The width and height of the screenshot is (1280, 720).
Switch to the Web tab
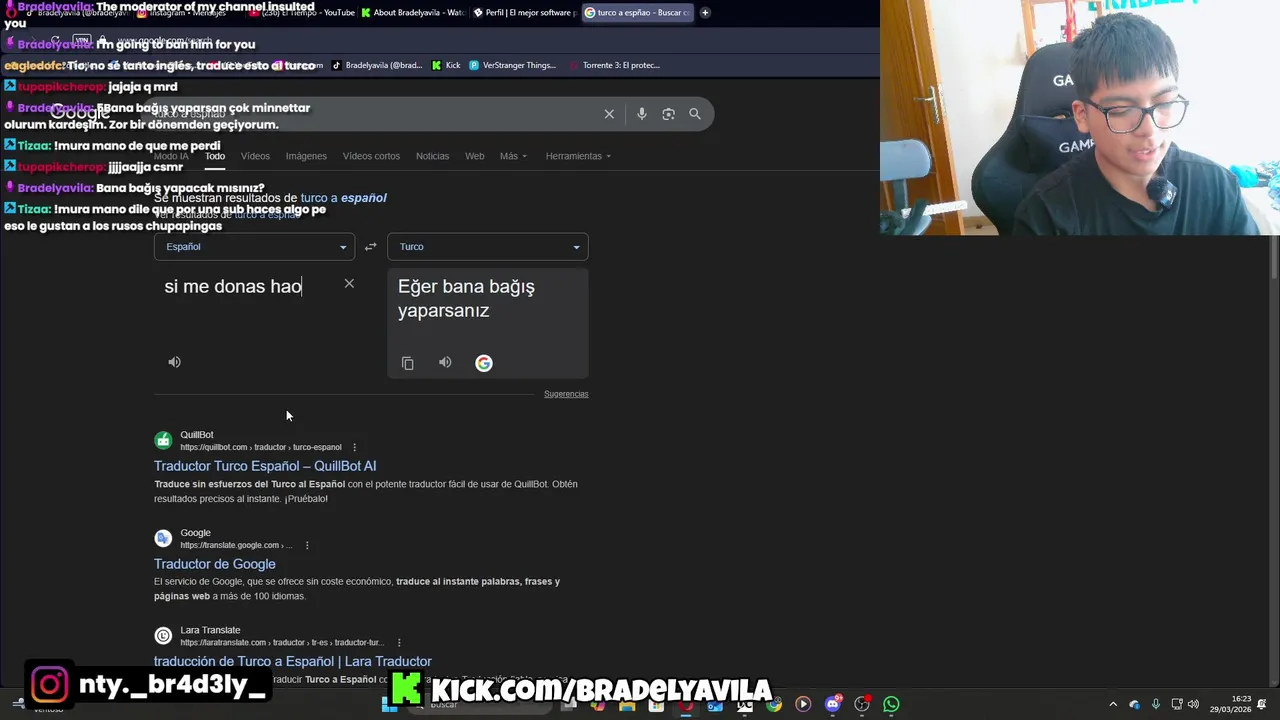coord(475,156)
